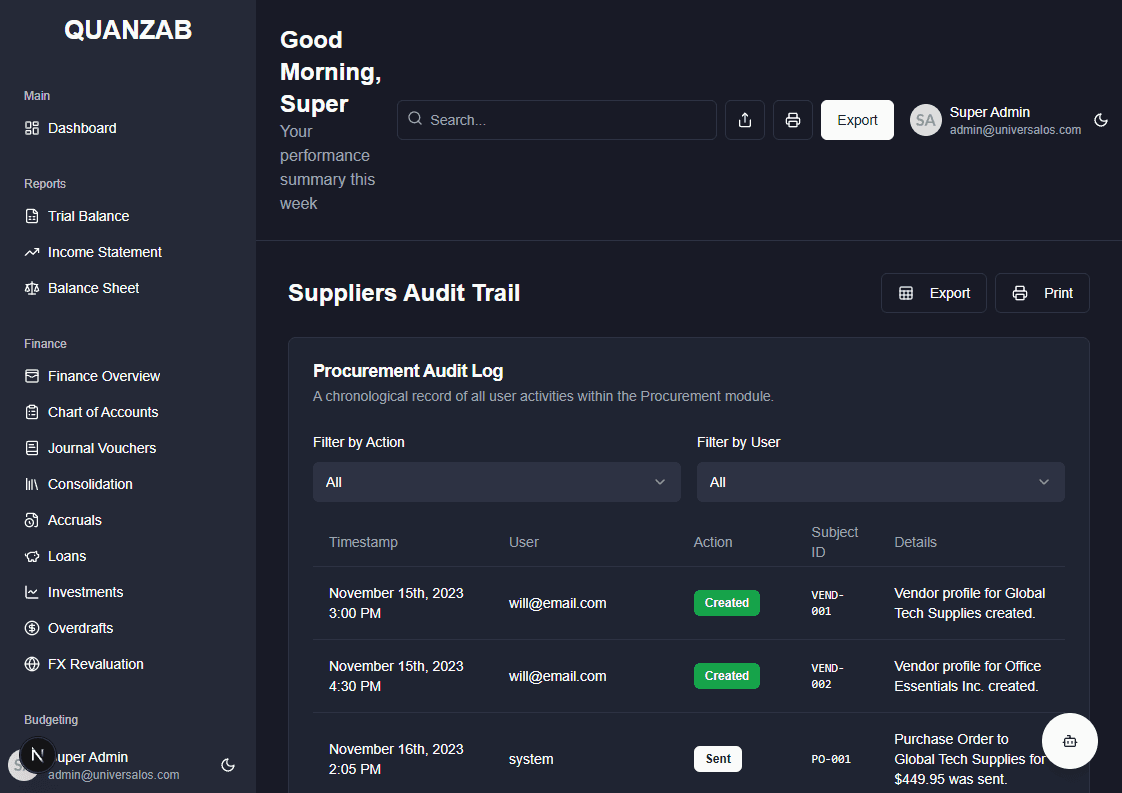Click will@email.com in the 3:00 PM row

point(557,603)
